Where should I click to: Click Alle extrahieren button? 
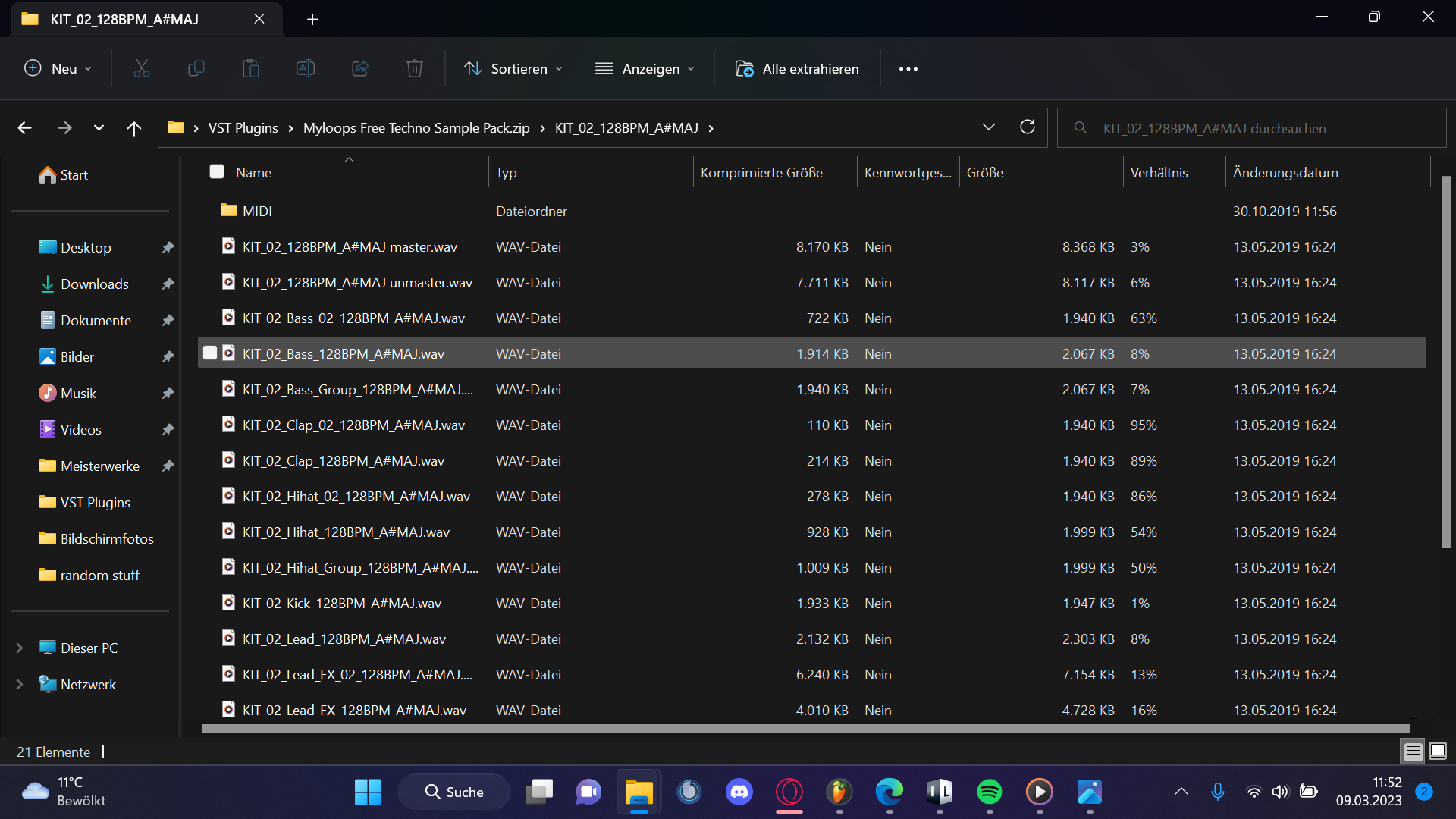click(797, 69)
